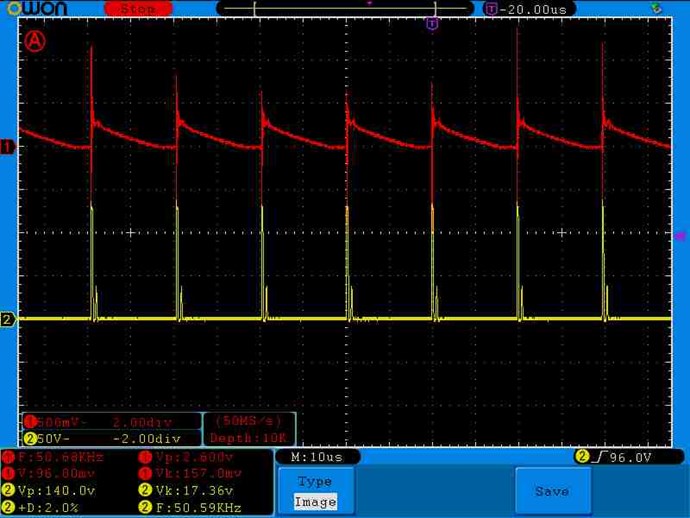Viewport: 690px width, 518px height.
Task: Open the Type Image menu button
Action: pyautogui.click(x=316, y=491)
